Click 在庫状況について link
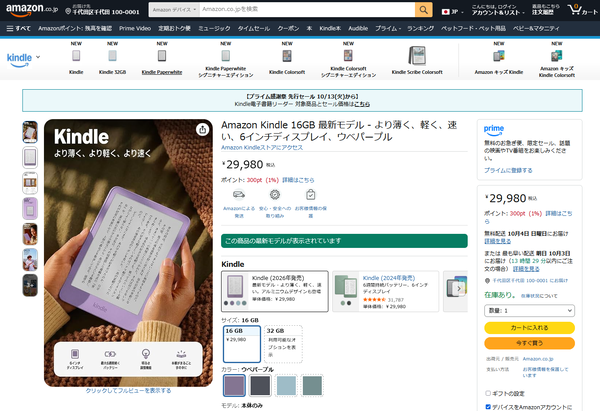Image resolution: width=600 pixels, height=411 pixels. [539, 296]
